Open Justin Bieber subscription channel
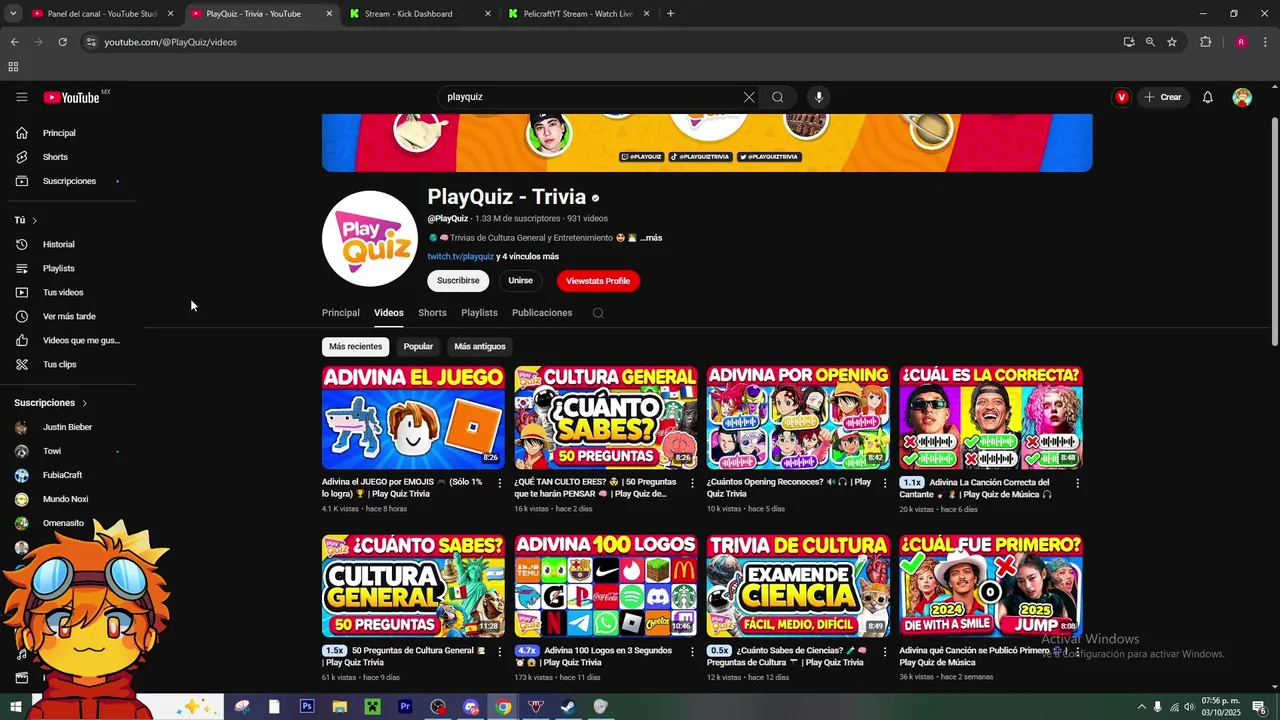The image size is (1280, 720). click(68, 427)
